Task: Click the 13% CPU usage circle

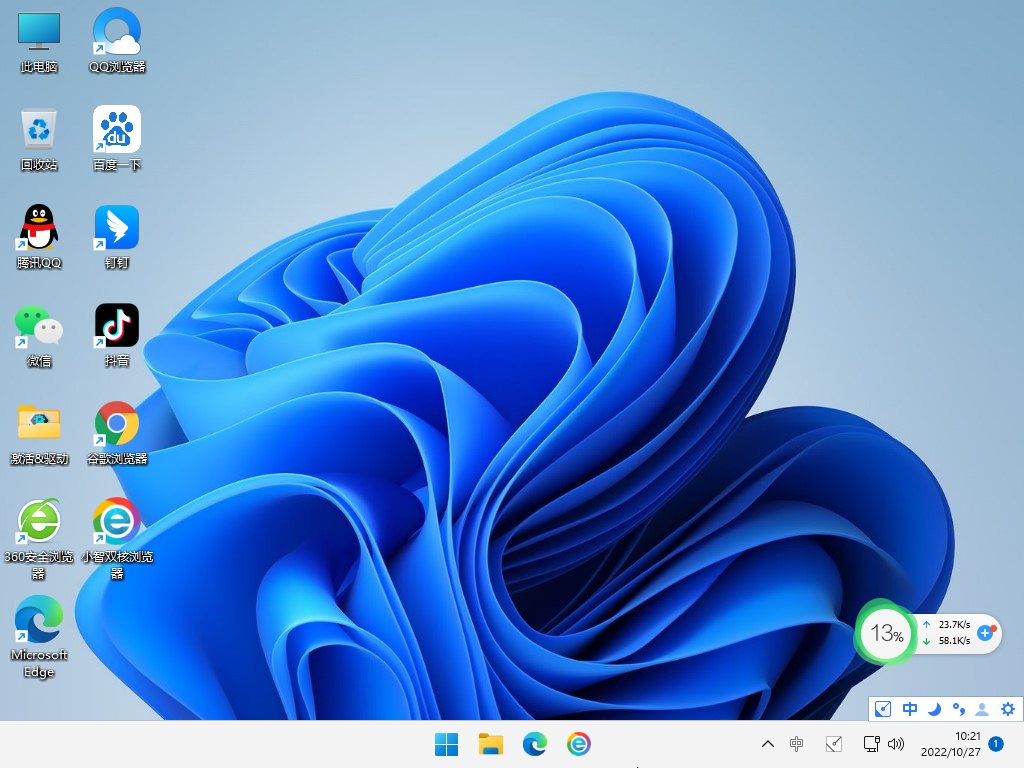Action: click(x=884, y=633)
